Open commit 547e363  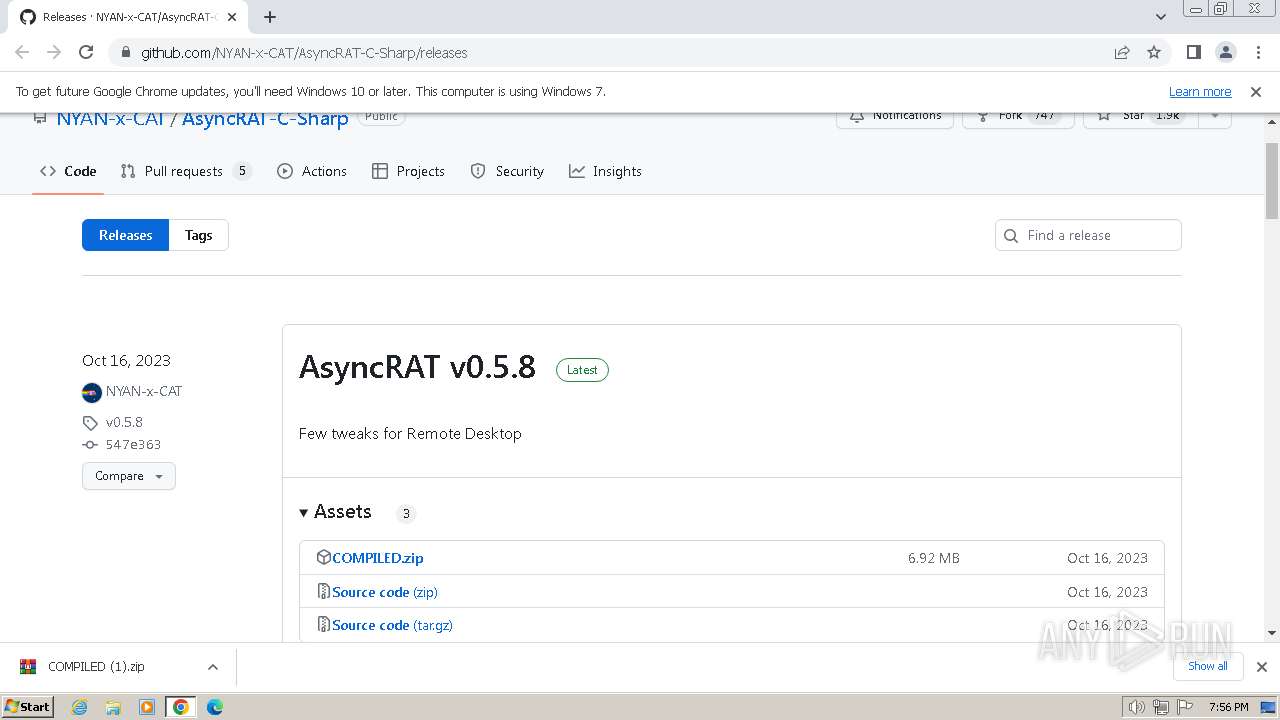133,444
